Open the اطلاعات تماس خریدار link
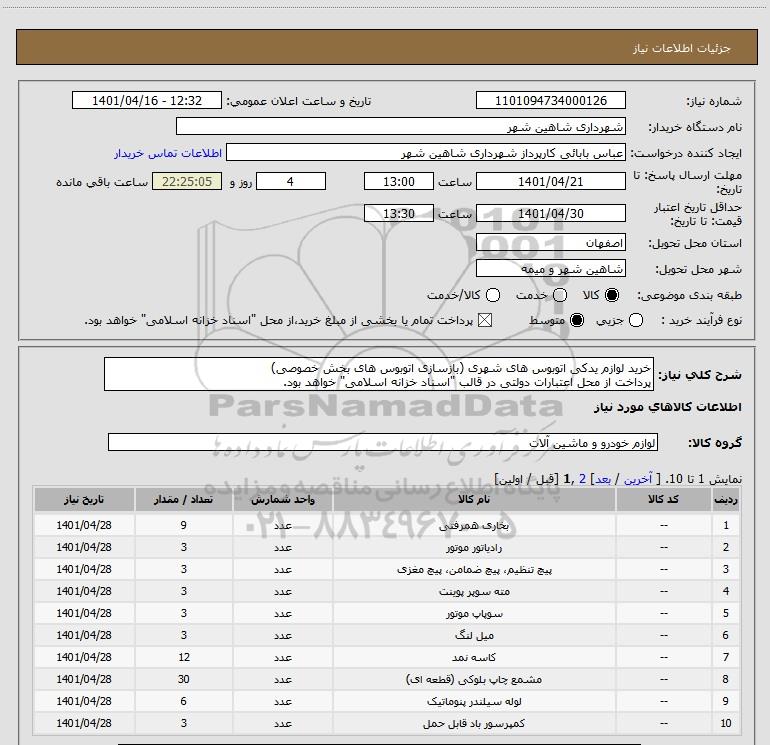This screenshot has height=745, width=770. tap(168, 153)
